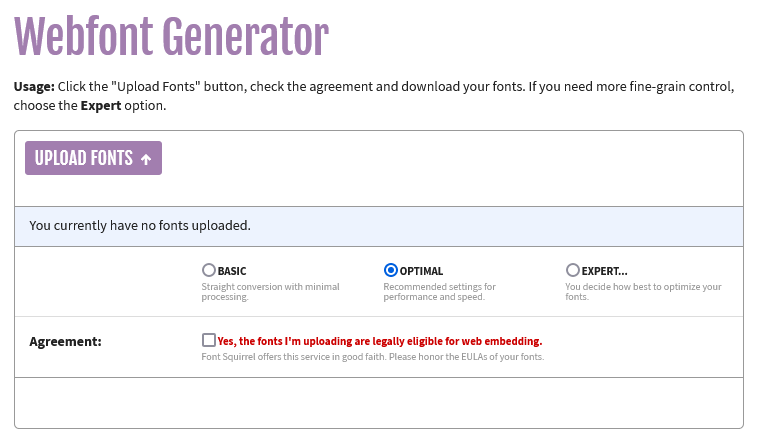Click the OPTIMAL option label

pos(421,271)
